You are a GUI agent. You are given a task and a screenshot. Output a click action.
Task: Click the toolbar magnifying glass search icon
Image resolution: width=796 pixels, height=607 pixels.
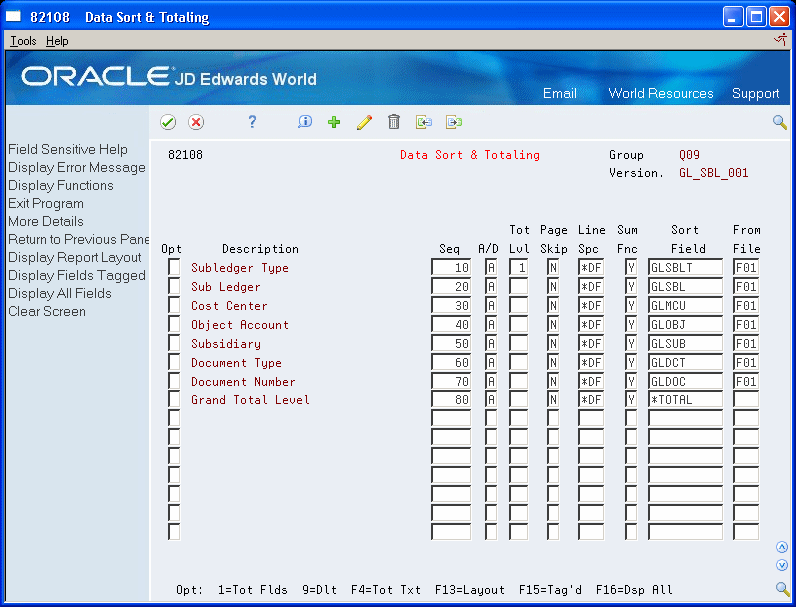[780, 122]
